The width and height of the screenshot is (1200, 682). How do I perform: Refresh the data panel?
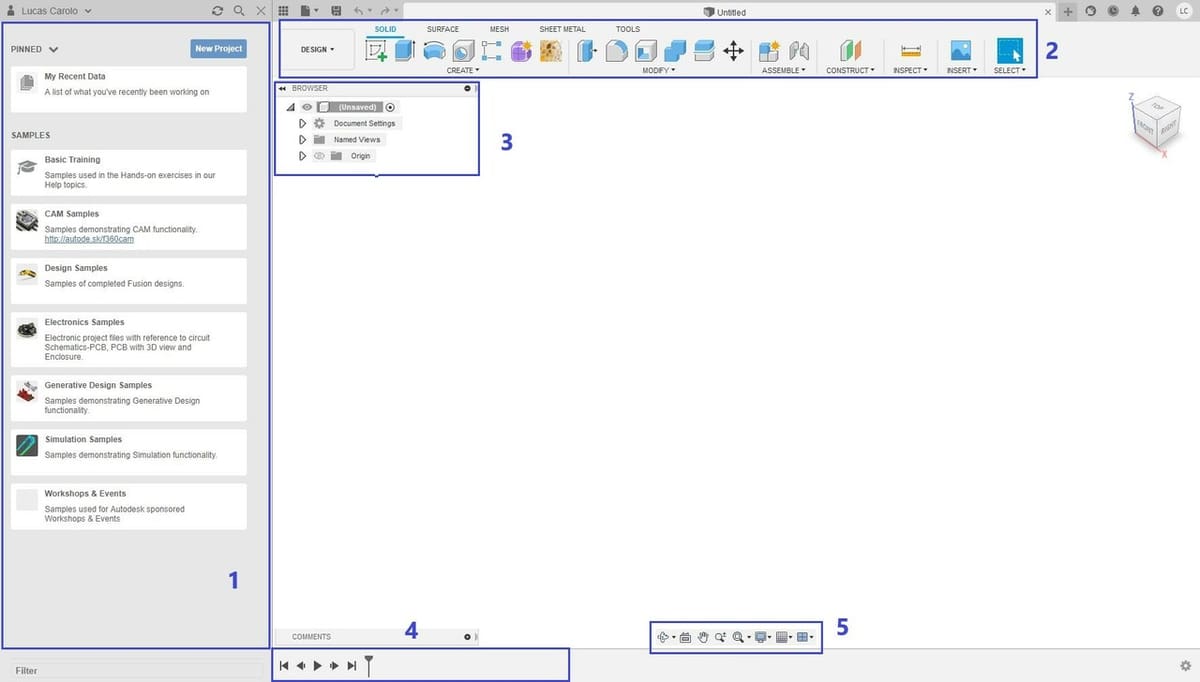click(x=218, y=11)
